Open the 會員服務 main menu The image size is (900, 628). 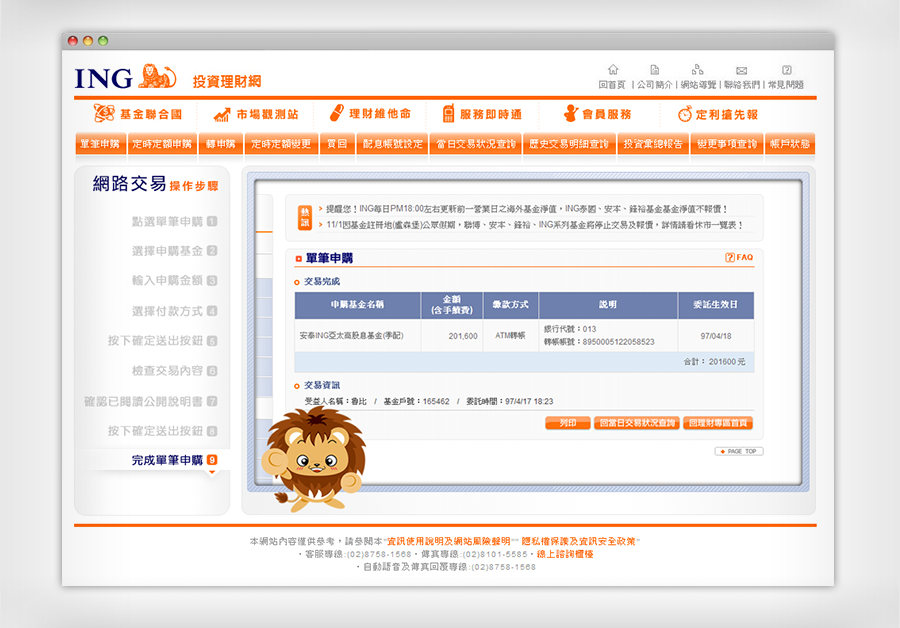tap(598, 114)
